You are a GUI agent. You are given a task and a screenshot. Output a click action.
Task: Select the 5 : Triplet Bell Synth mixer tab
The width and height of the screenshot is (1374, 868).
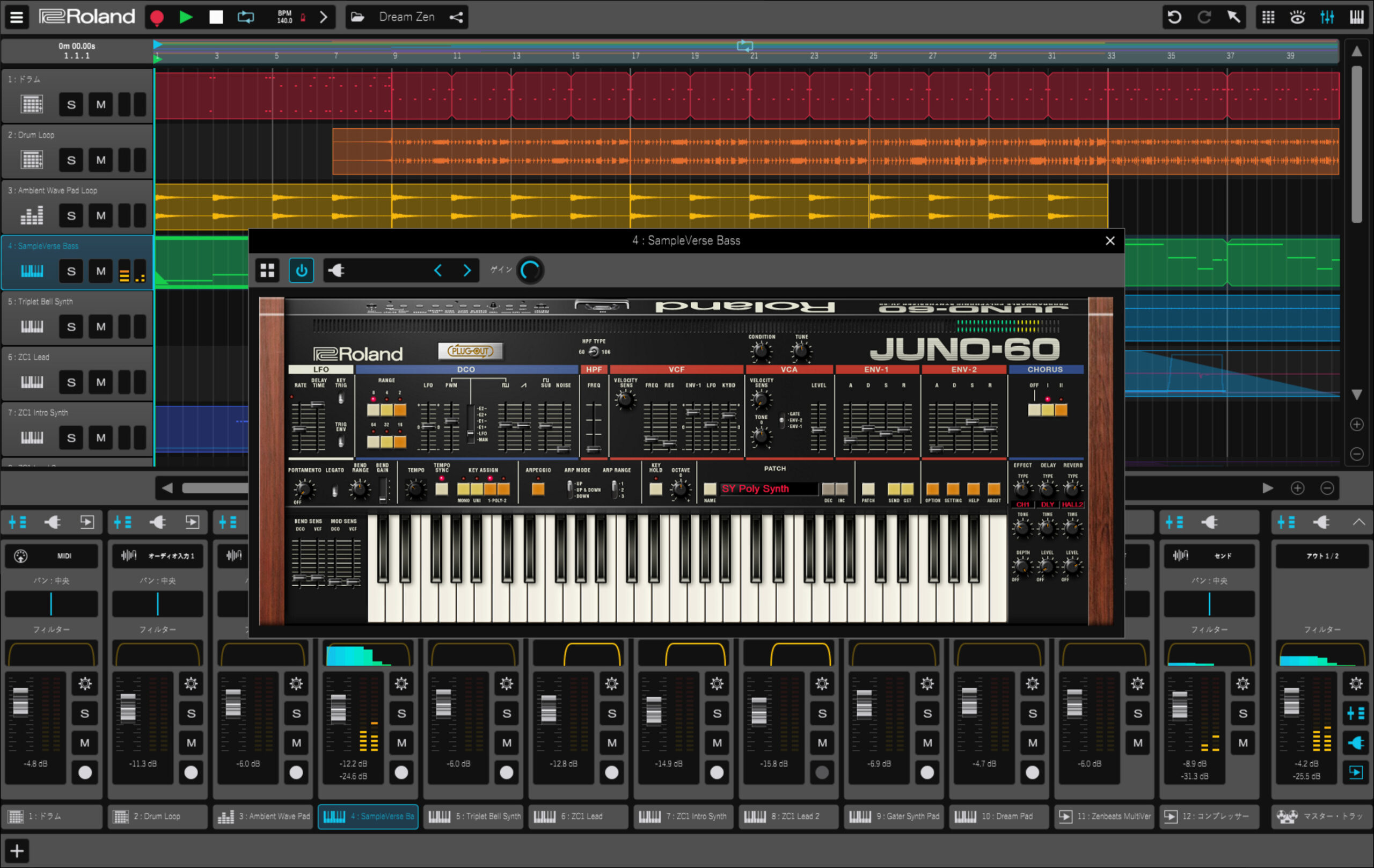[x=473, y=816]
